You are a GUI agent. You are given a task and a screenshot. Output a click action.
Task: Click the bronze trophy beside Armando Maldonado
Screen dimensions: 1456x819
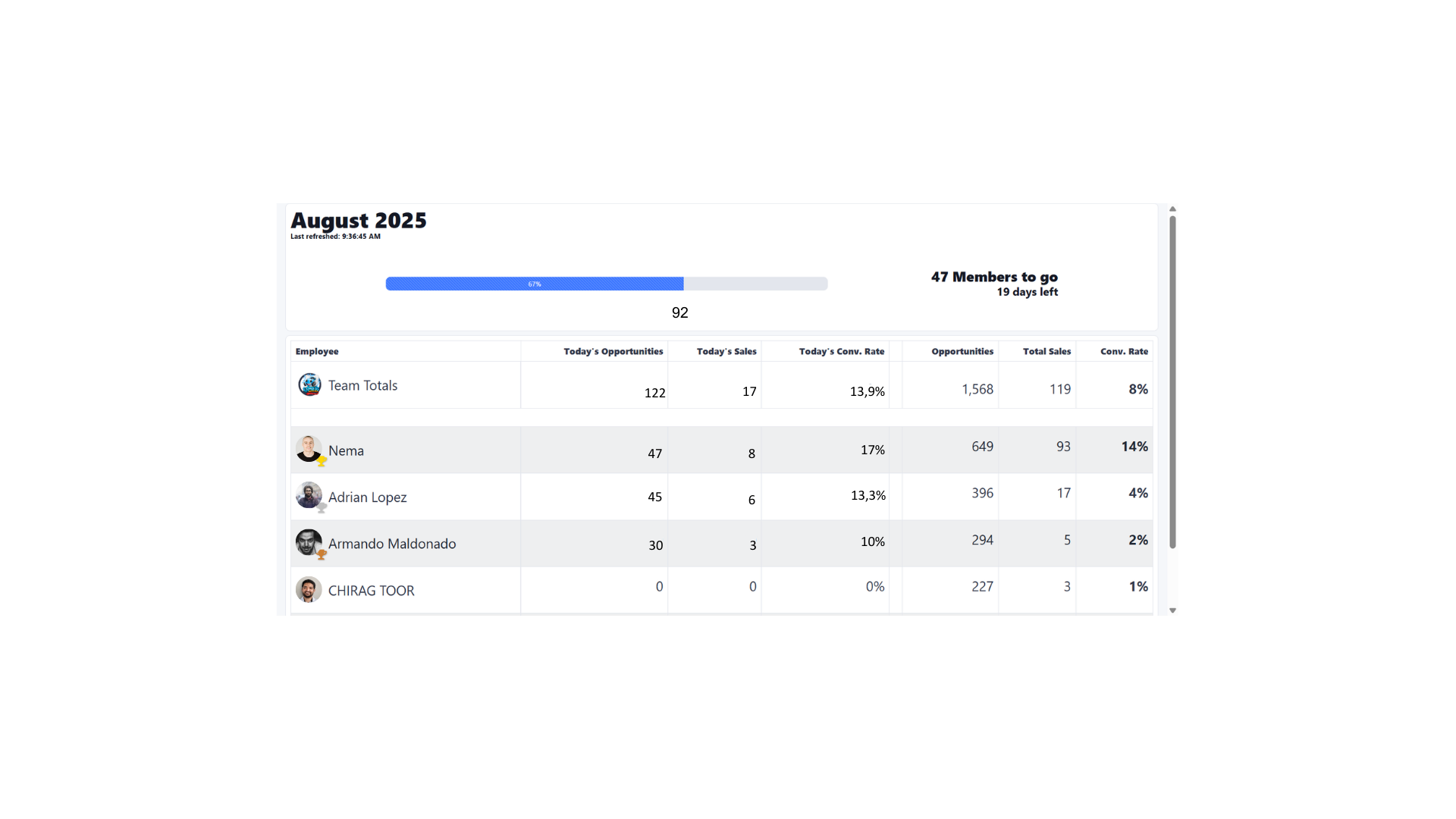coord(320,554)
